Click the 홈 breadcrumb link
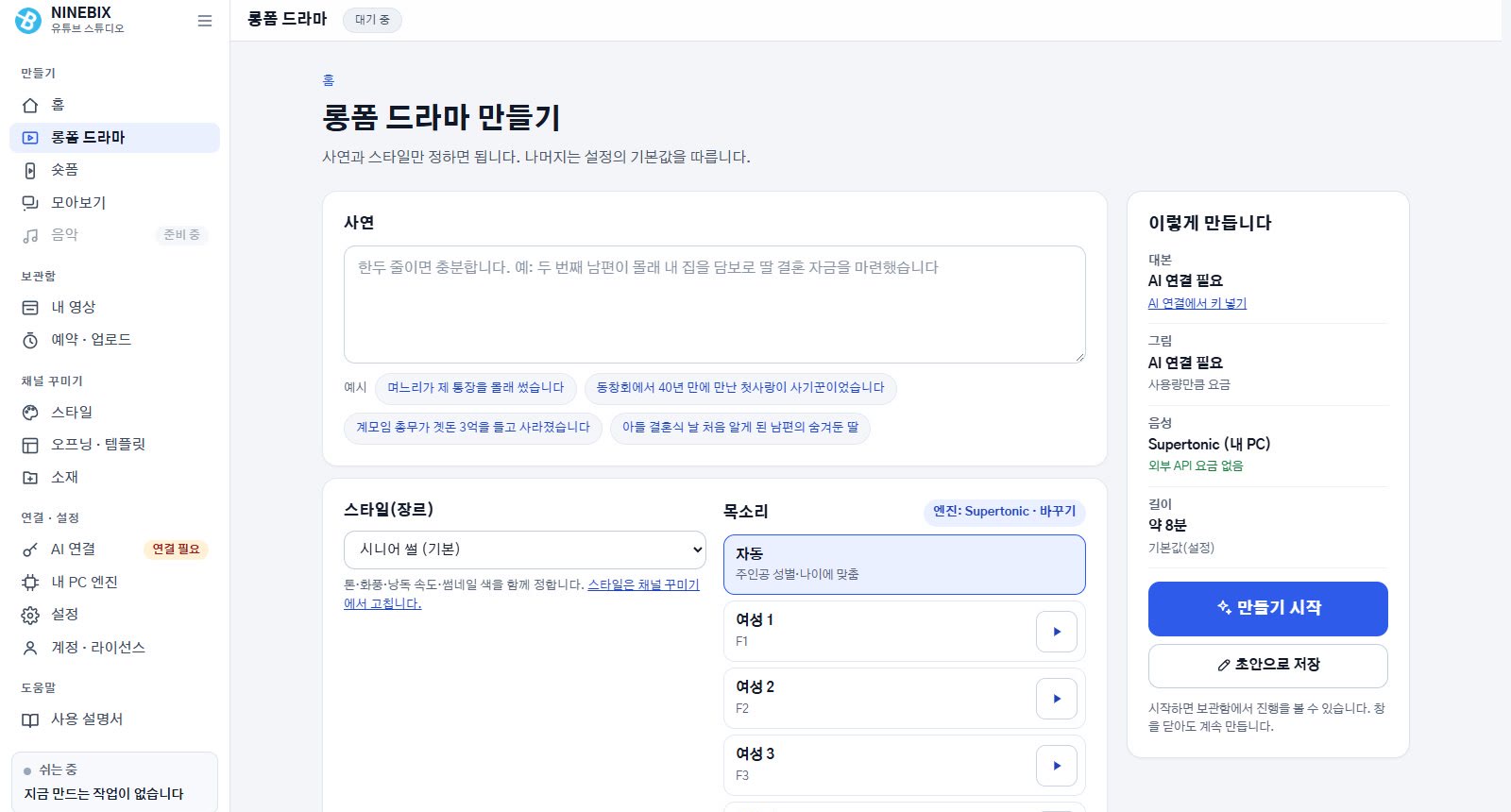This screenshot has width=1511, height=812. (x=329, y=80)
